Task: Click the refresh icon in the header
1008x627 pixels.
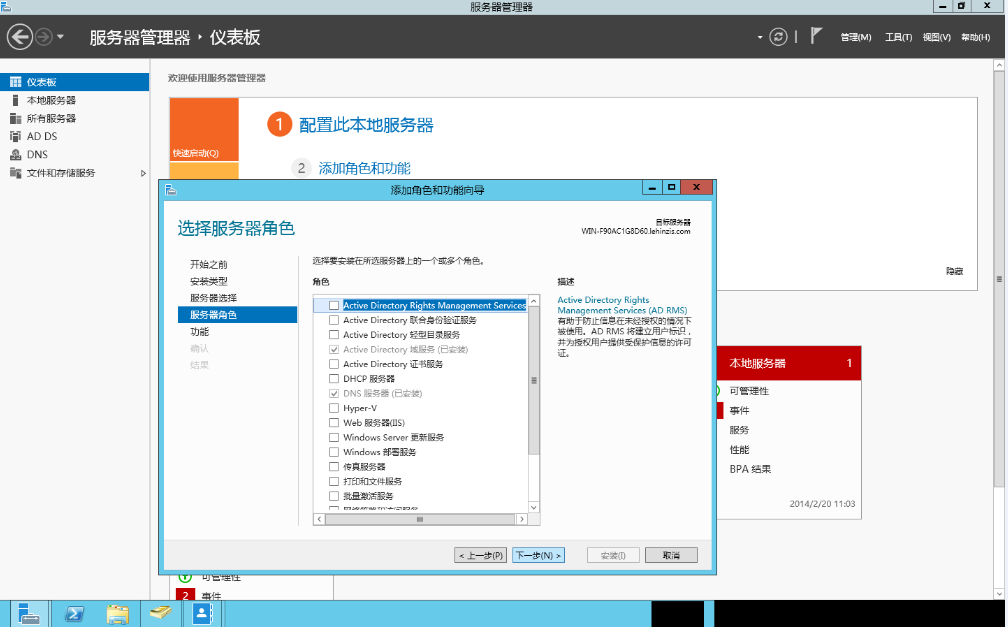Action: [x=778, y=37]
